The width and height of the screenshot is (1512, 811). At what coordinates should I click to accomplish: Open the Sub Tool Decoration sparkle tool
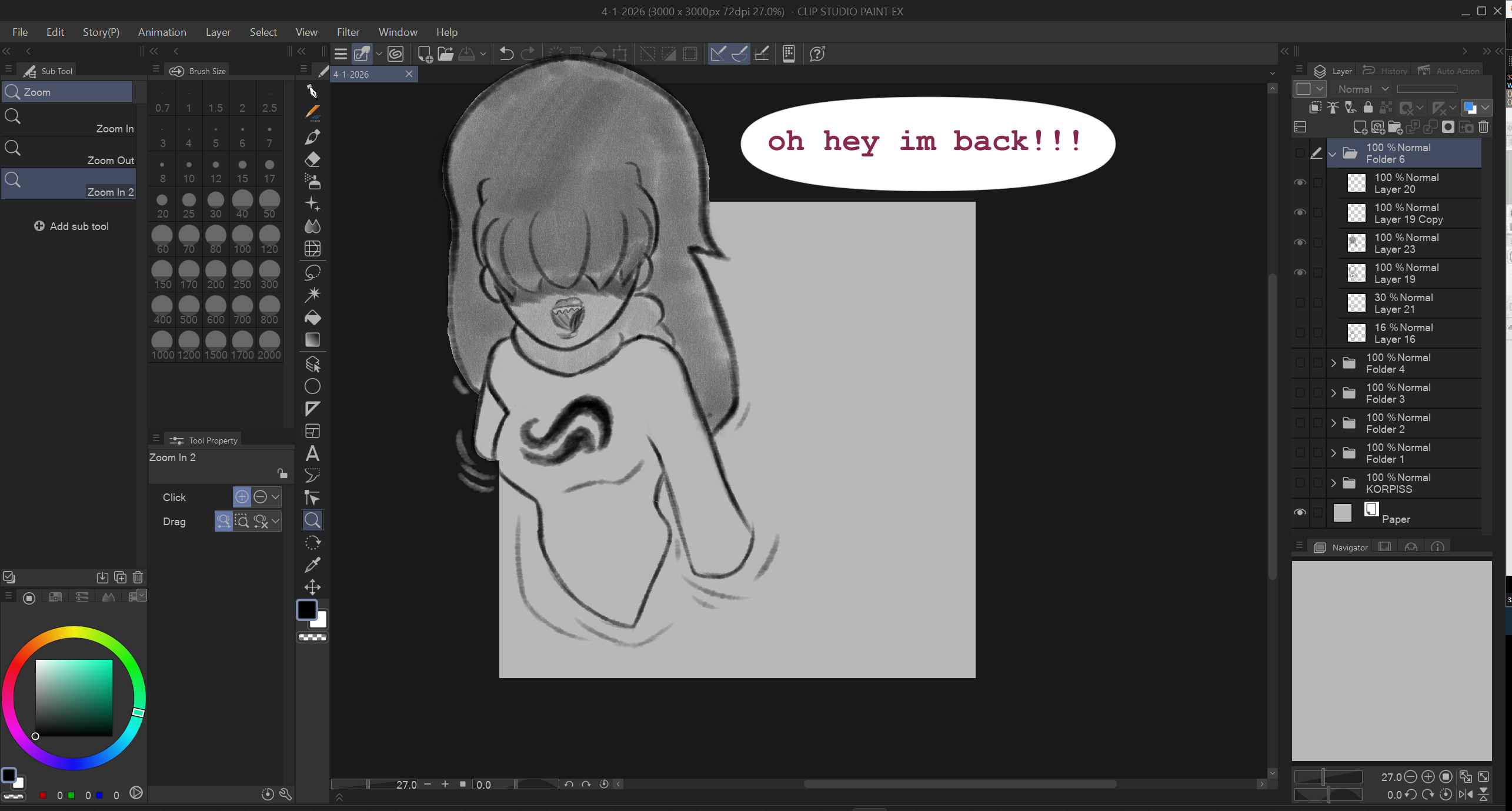tap(312, 204)
